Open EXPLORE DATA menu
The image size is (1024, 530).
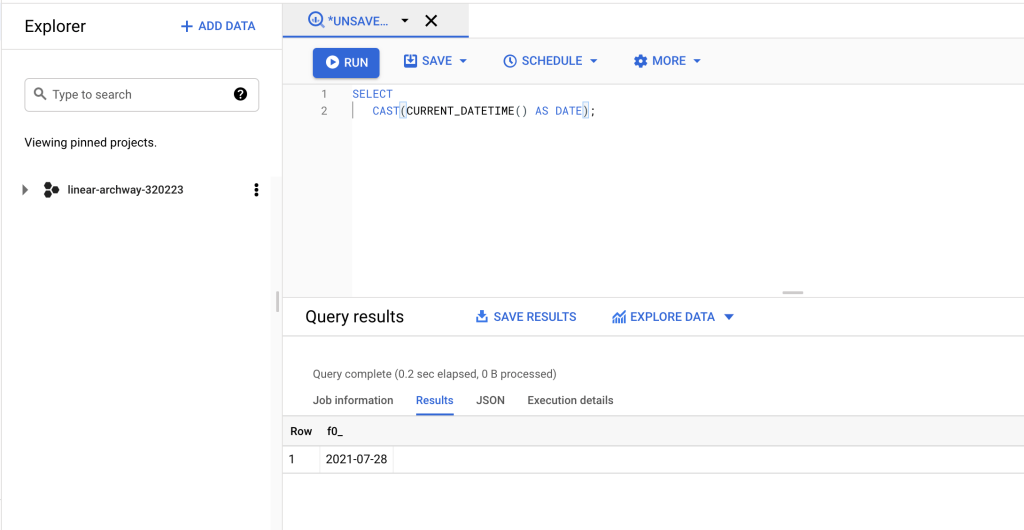(x=673, y=317)
